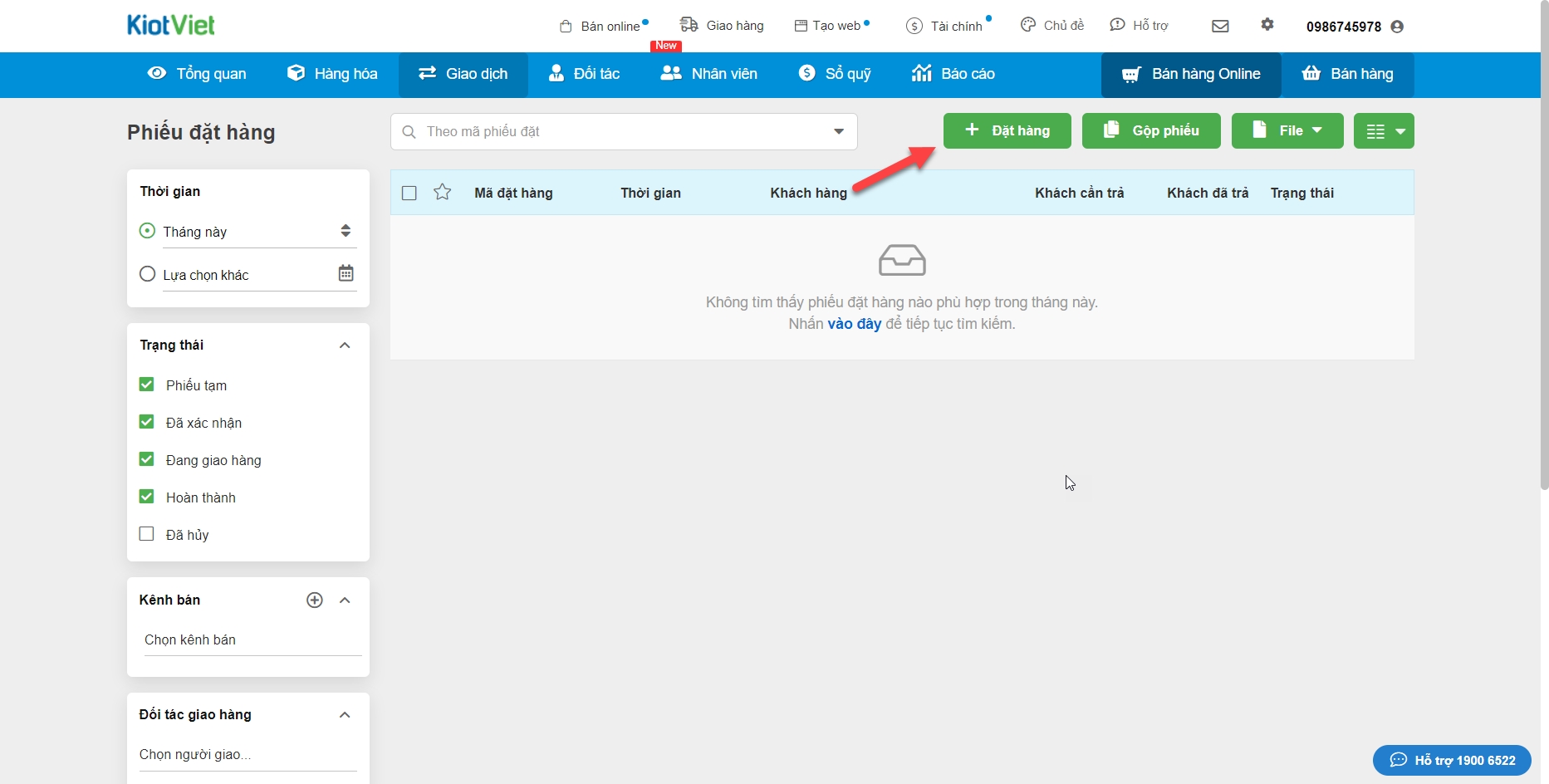Select the Lựa chọn khác radio button
The height and width of the screenshot is (784, 1549).
[x=148, y=274]
